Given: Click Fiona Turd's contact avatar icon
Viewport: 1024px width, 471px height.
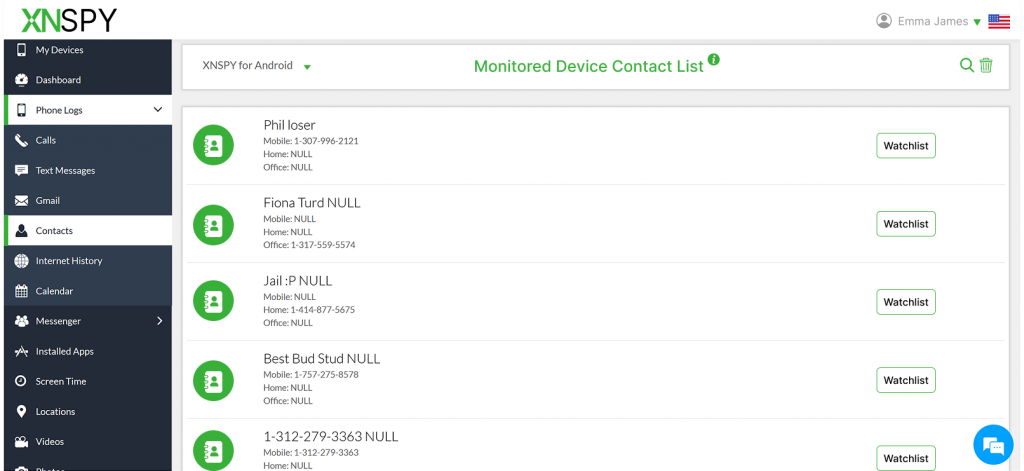Looking at the screenshot, I should click(x=213, y=225).
